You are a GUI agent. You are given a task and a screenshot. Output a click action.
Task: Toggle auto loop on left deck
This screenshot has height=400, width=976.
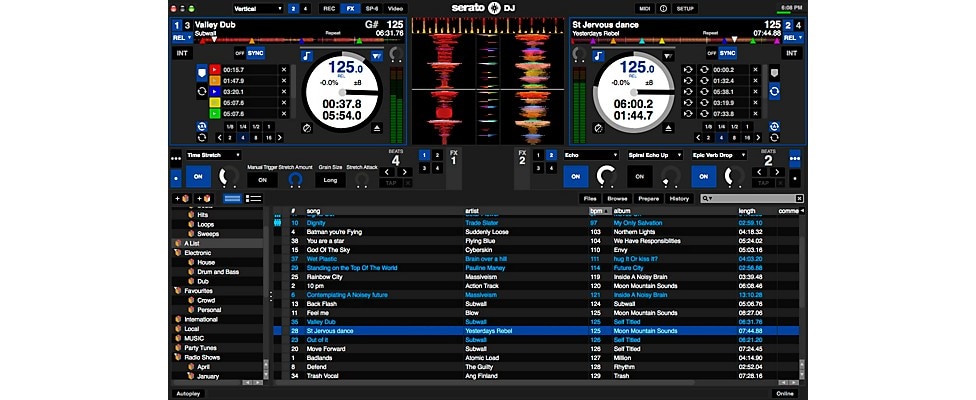pos(202,126)
